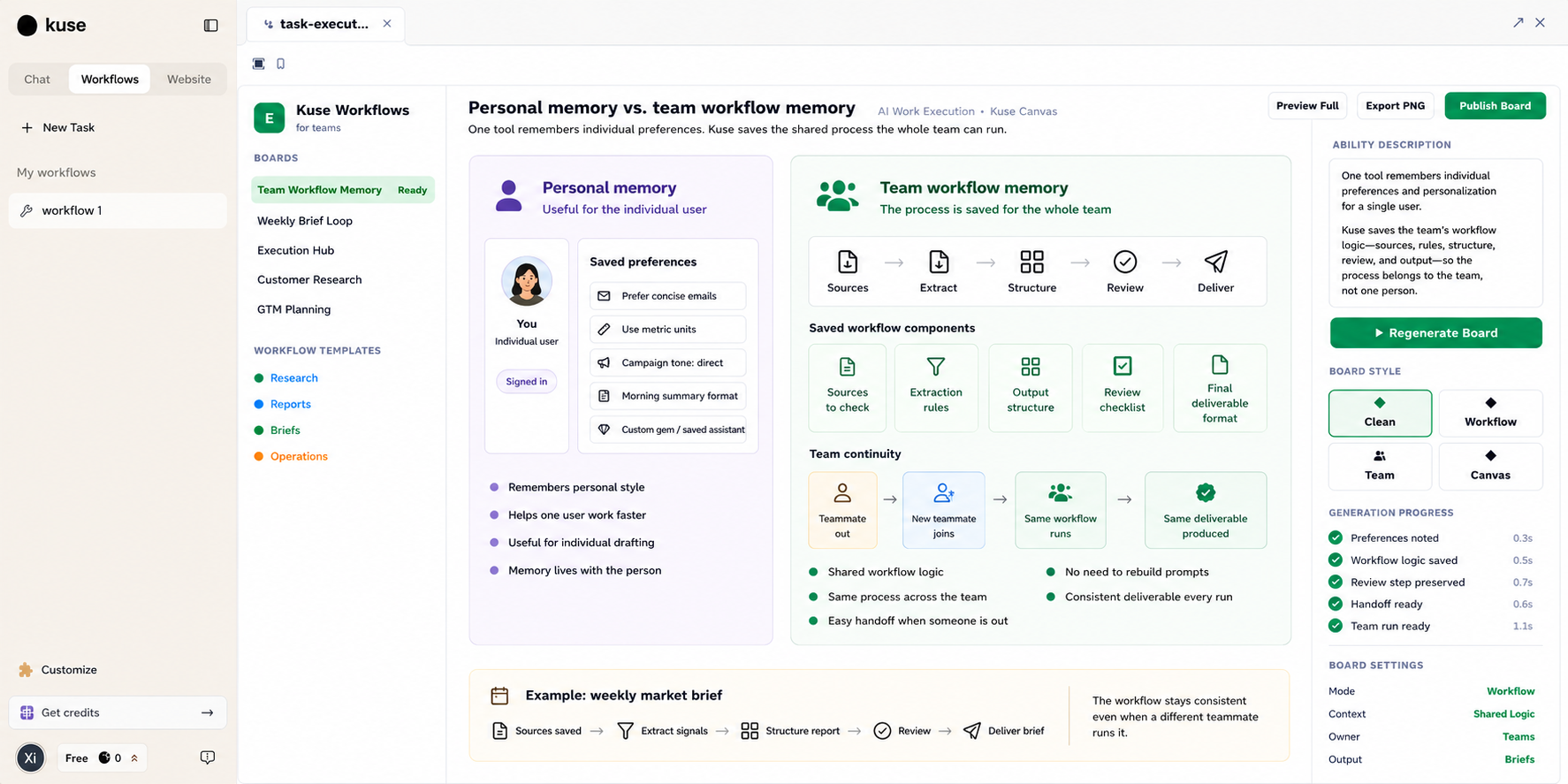Click the Team workflow memory group icon
Viewport: 1568px width, 784px height.
pyautogui.click(x=837, y=196)
